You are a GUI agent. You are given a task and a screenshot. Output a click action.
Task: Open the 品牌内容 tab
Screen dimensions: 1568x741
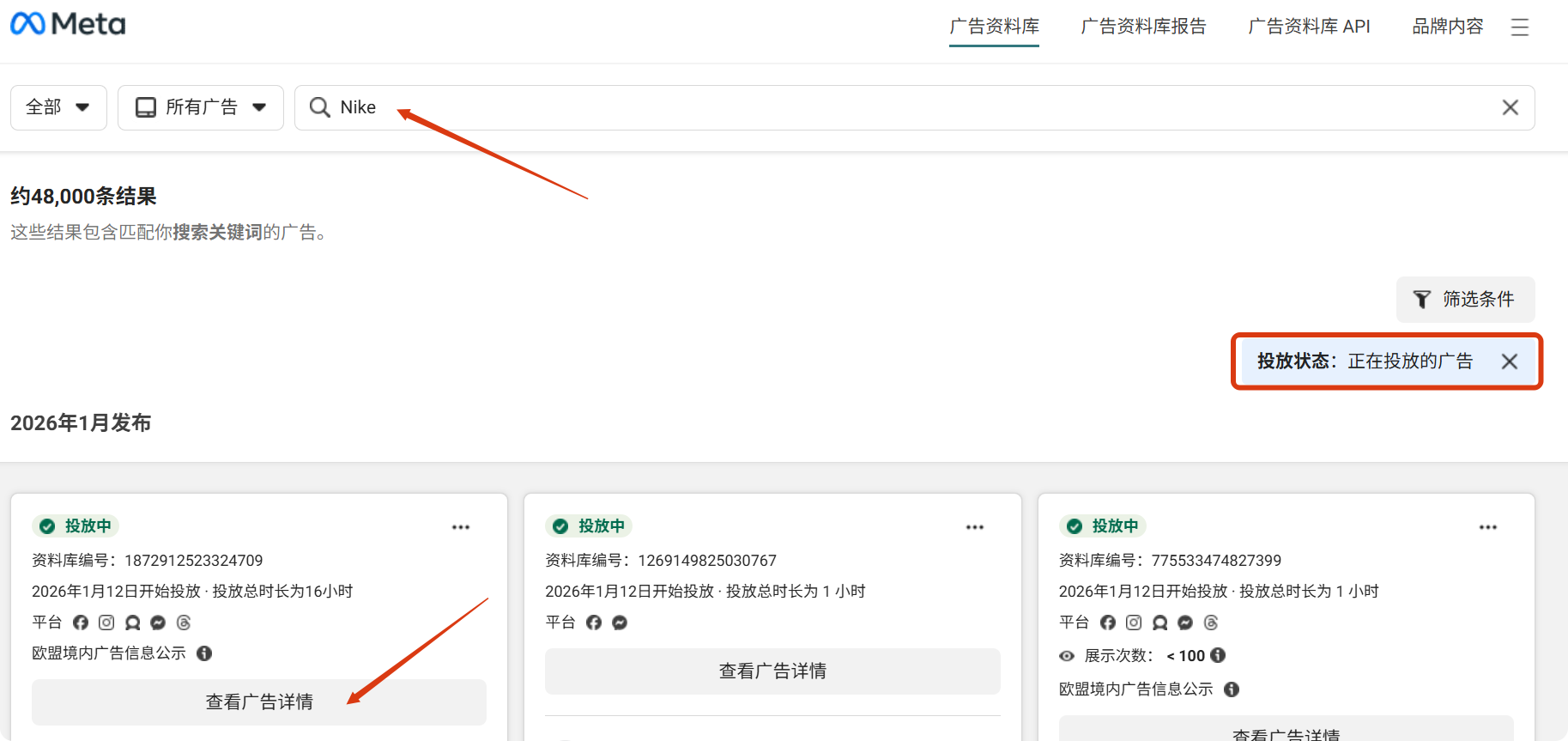point(1448,27)
